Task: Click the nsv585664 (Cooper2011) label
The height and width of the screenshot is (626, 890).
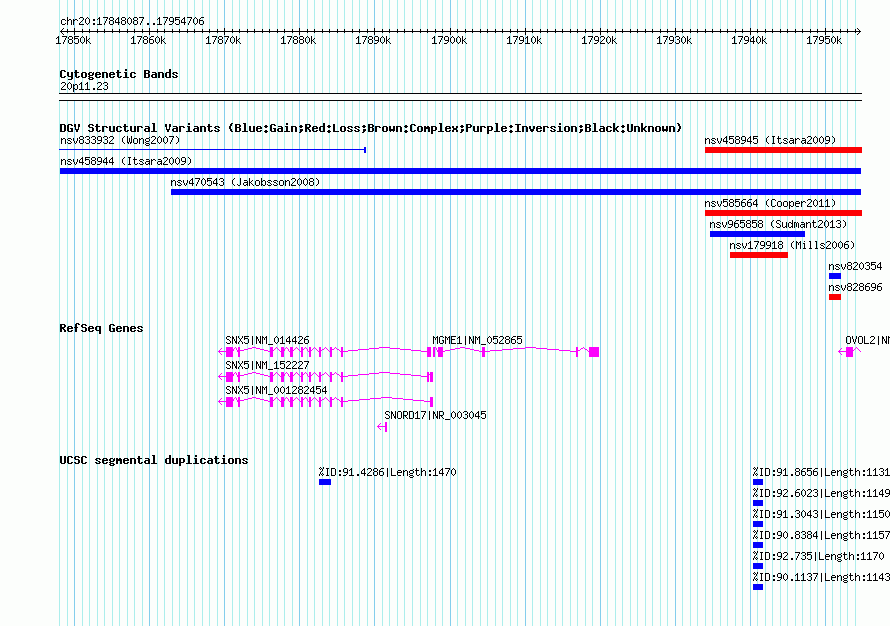Action: 770,203
